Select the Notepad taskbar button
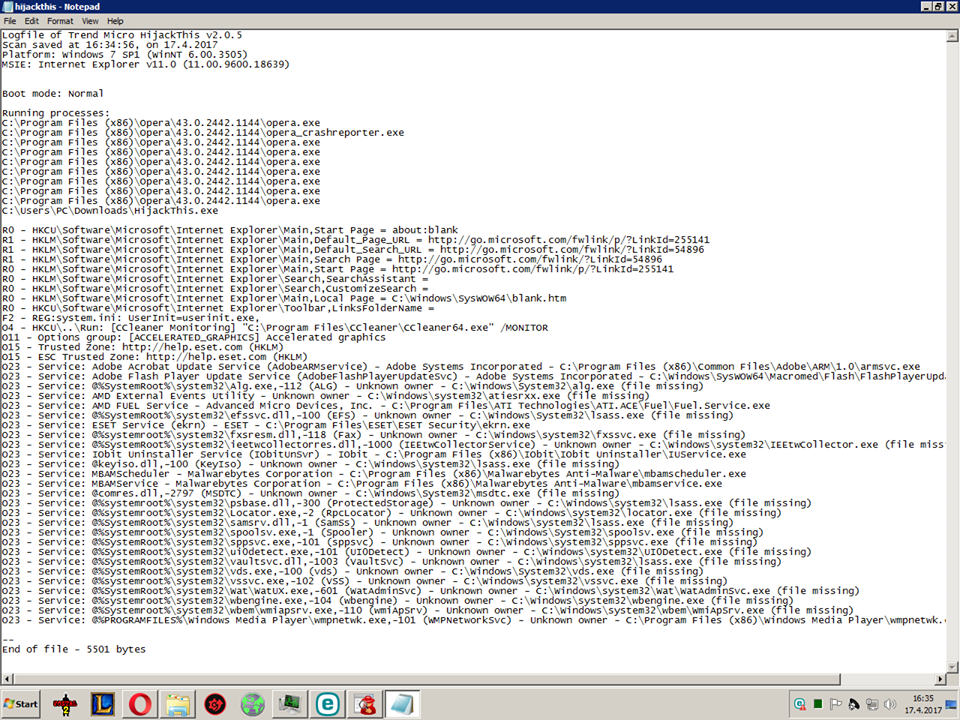 click(x=402, y=705)
